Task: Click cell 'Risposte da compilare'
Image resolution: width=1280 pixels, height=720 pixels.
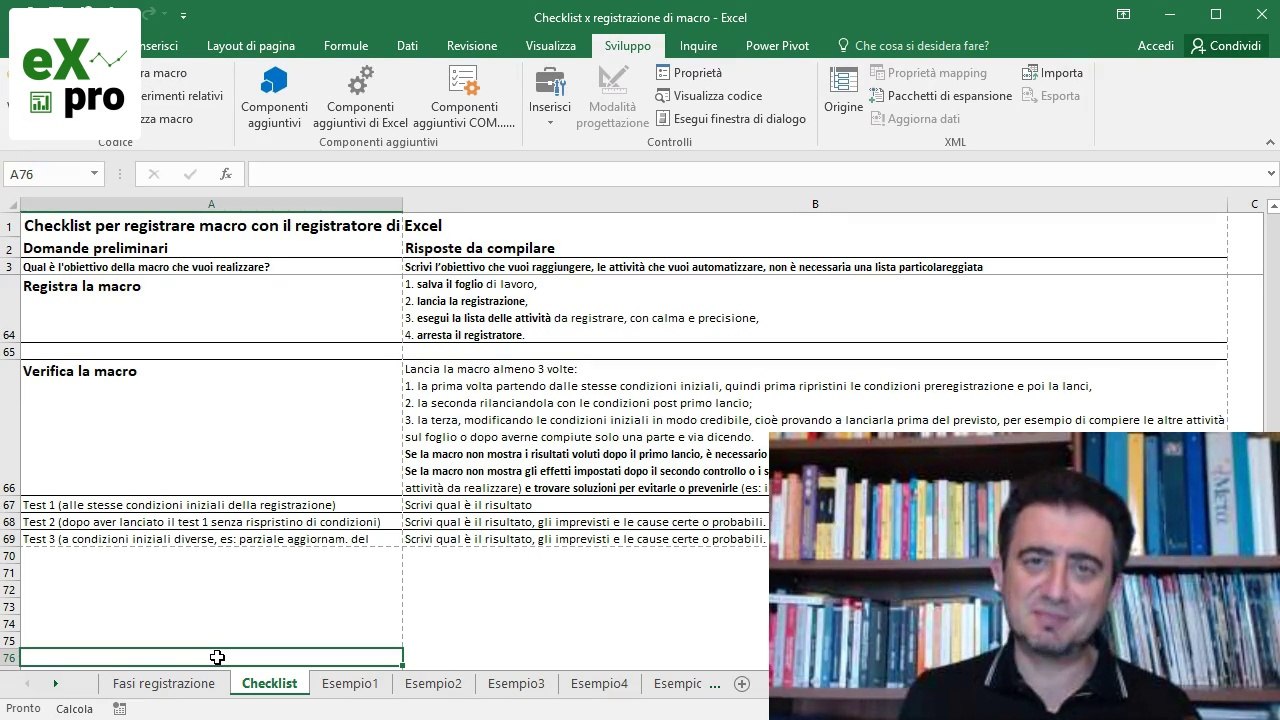Action: coord(815,248)
